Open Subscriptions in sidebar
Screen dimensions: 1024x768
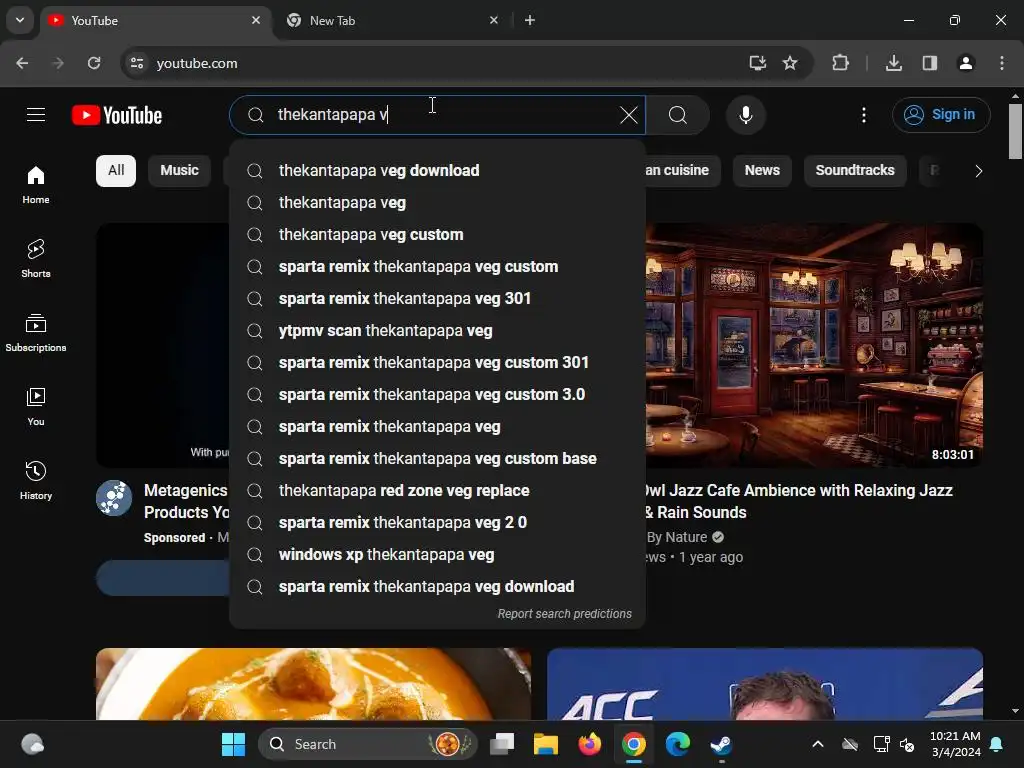(36, 332)
